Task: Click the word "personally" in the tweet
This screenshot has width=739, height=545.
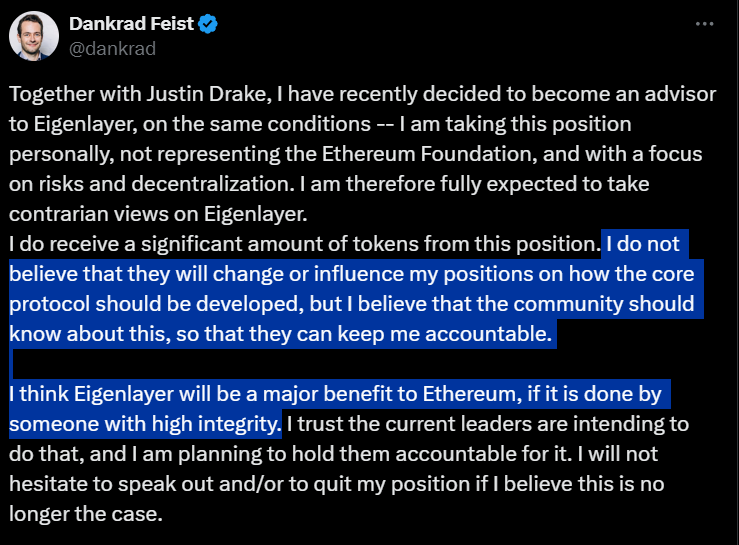Action: point(61,154)
